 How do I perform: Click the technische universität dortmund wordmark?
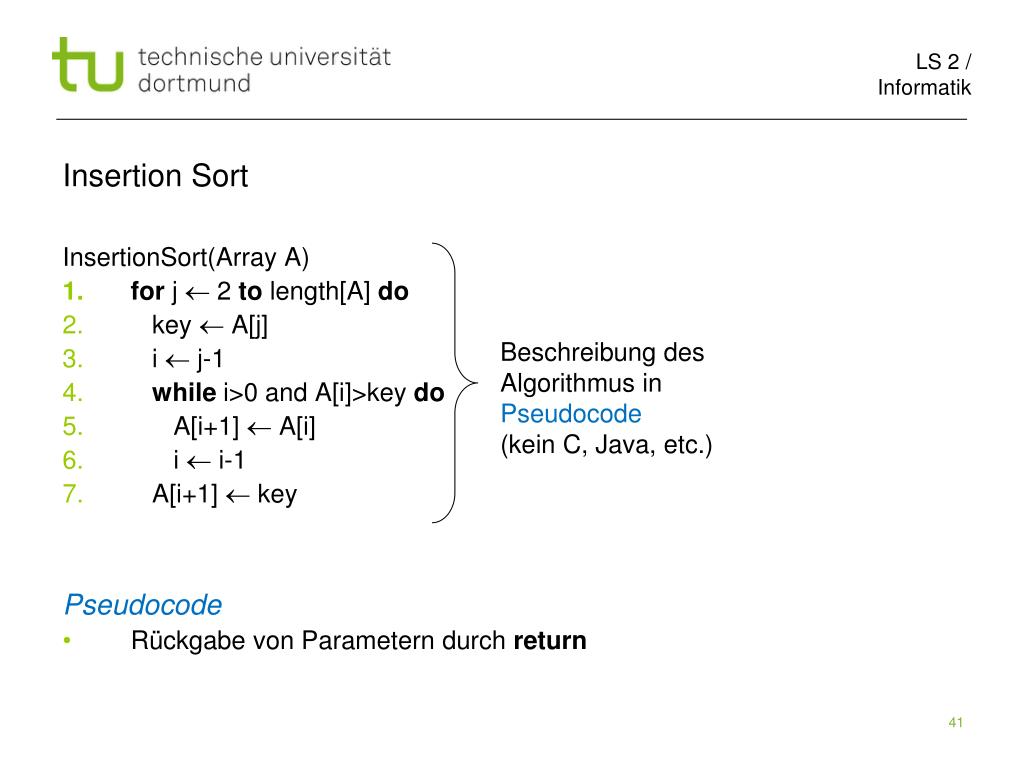[264, 70]
